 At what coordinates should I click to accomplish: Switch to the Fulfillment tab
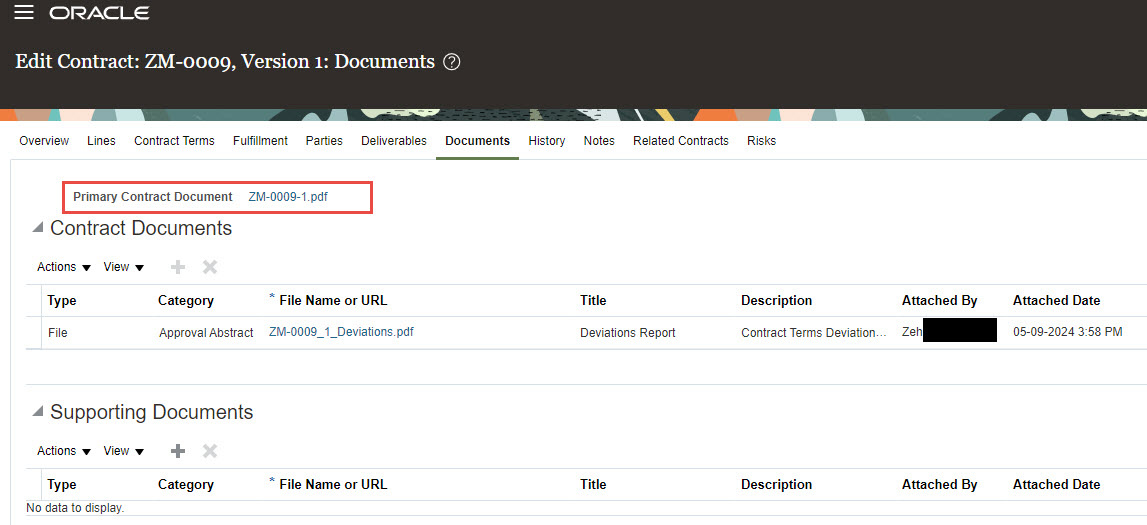coord(260,140)
